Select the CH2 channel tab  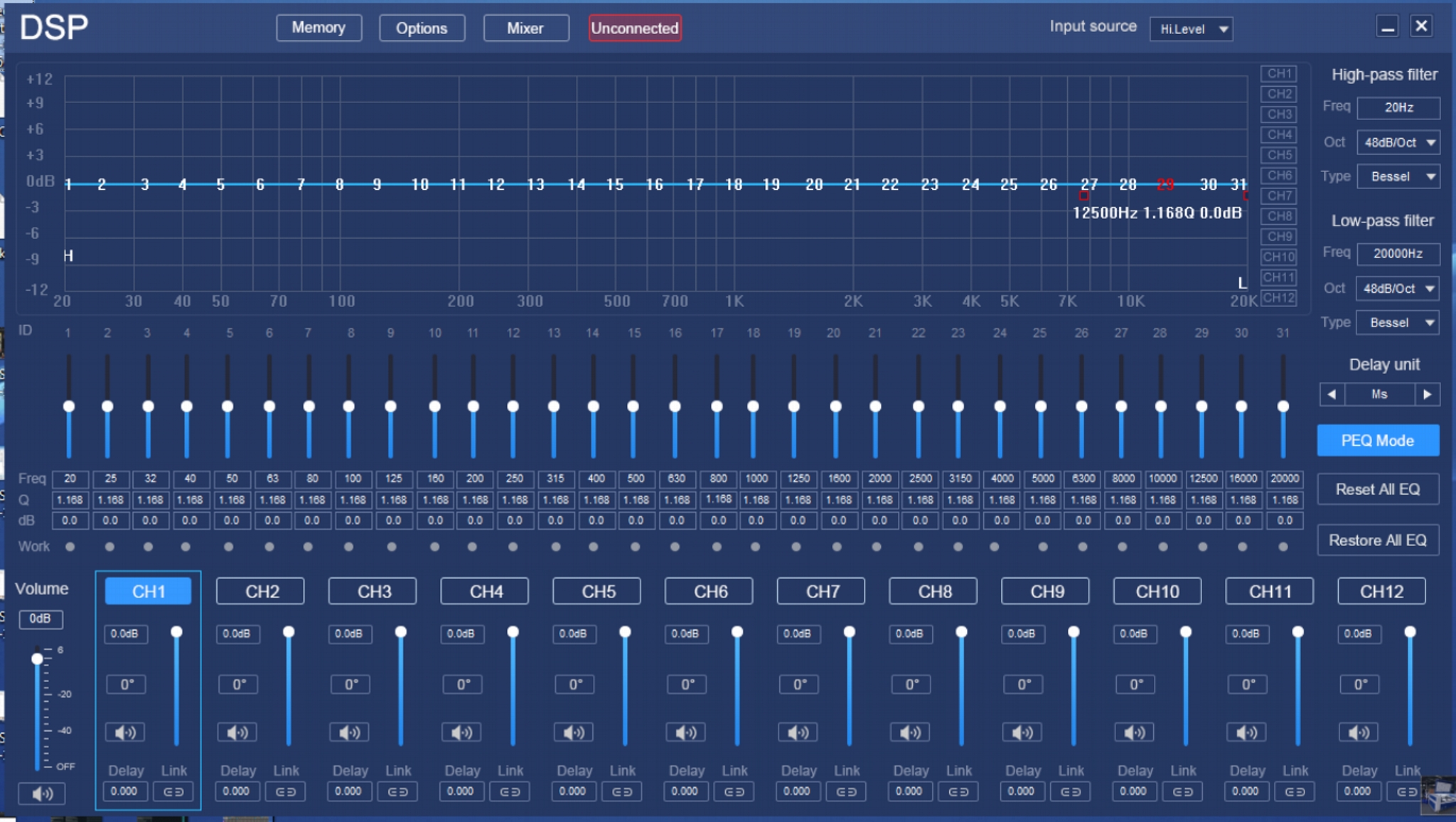260,591
